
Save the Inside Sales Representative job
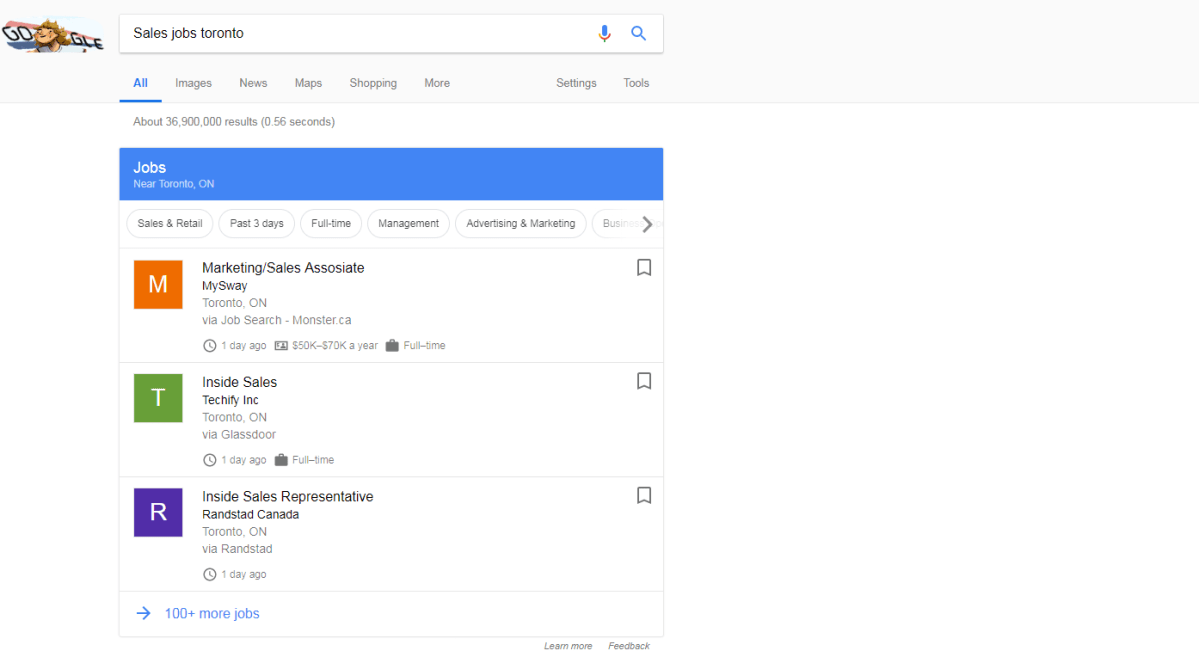644,496
